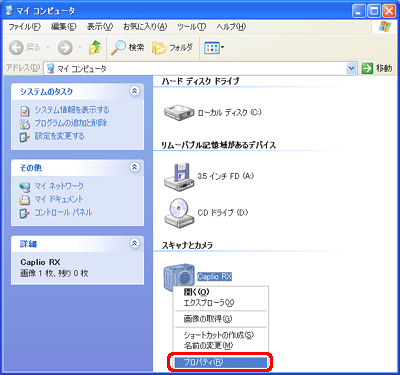Click the system information icon in task panel

coord(25,111)
